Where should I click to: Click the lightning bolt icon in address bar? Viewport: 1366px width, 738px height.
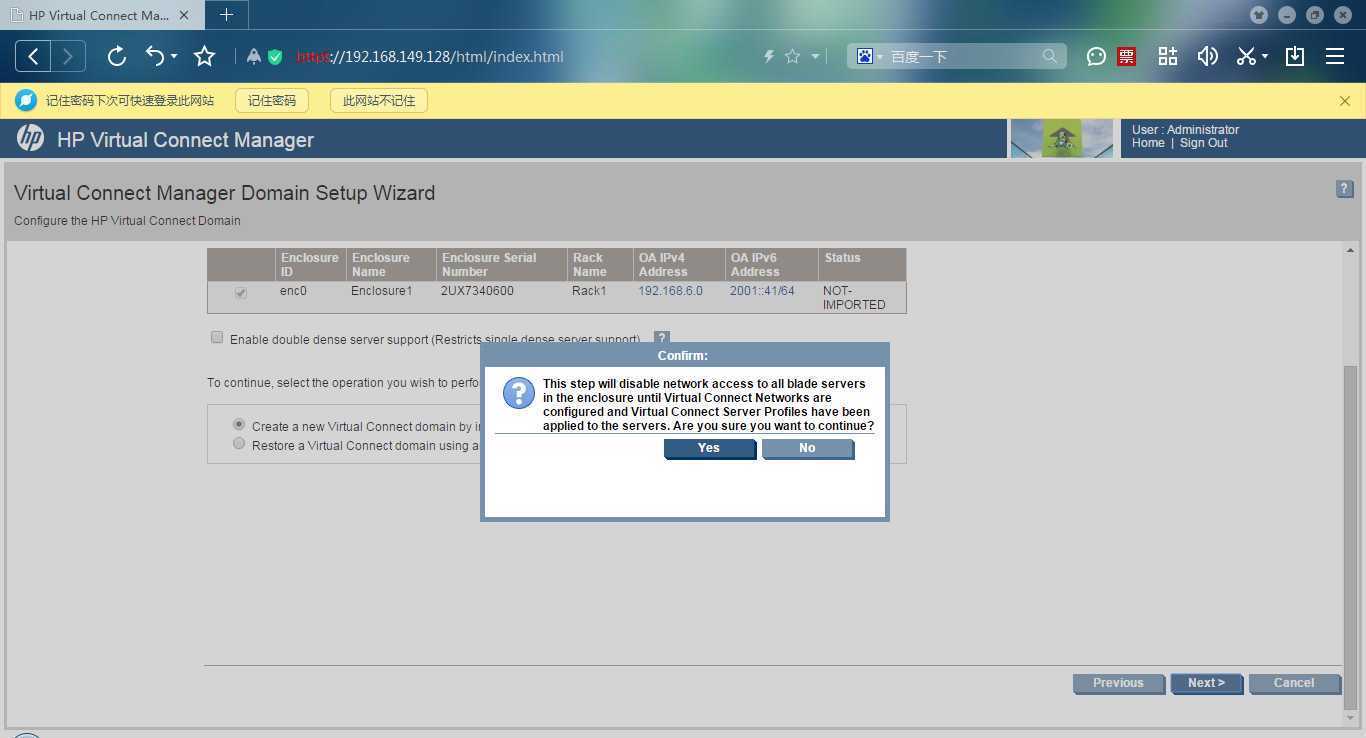pos(769,57)
